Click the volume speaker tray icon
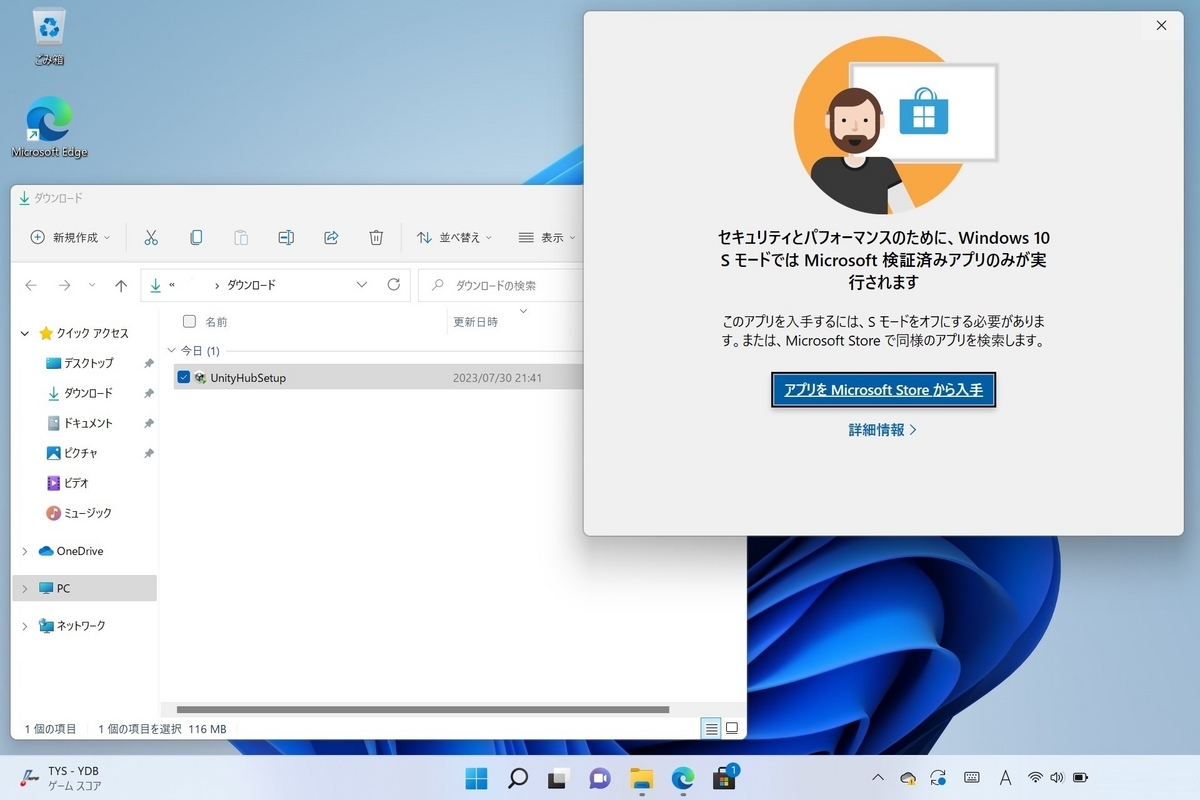Image resolution: width=1200 pixels, height=800 pixels. [x=1057, y=778]
